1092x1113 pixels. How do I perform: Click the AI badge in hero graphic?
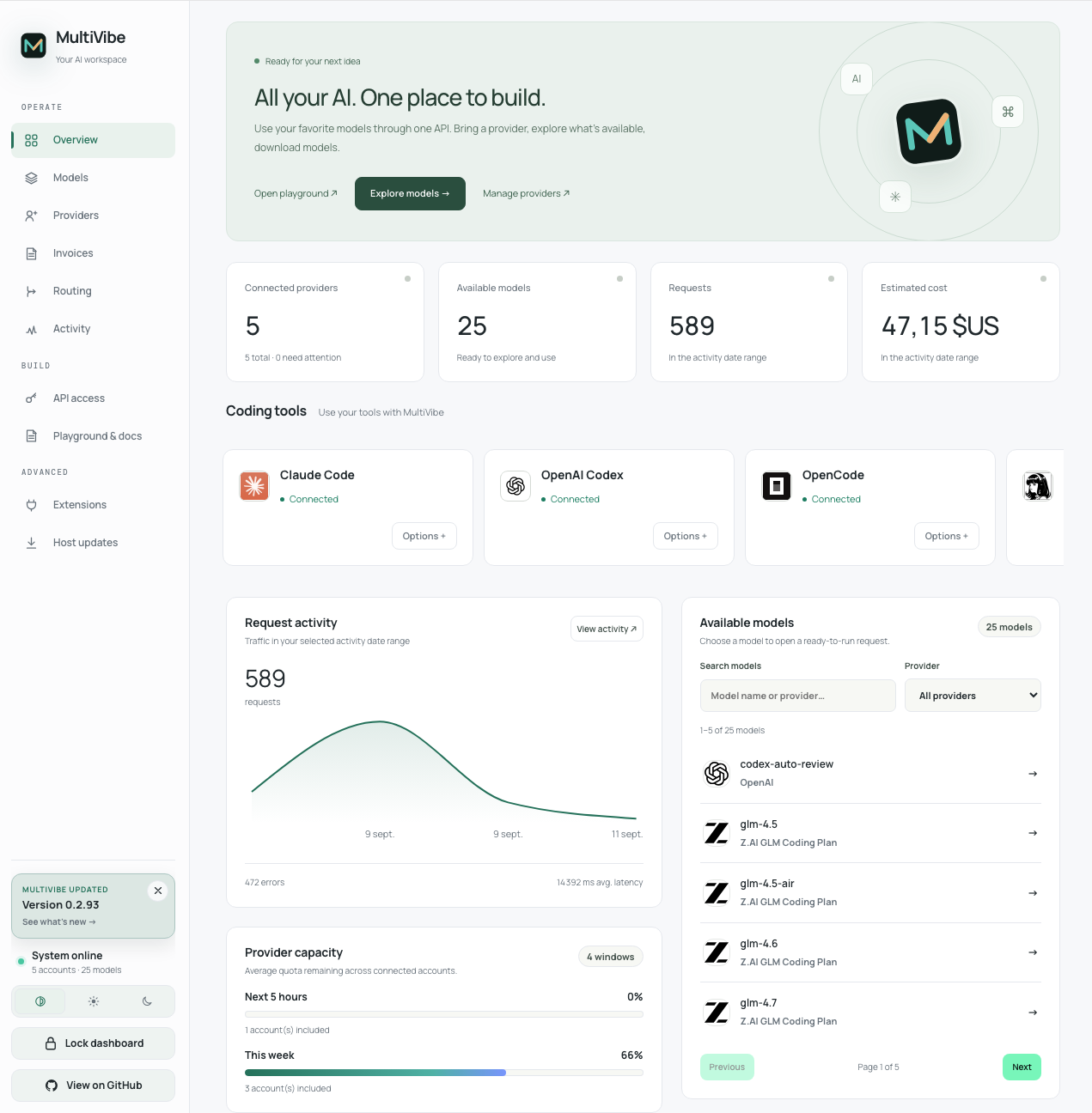point(857,79)
